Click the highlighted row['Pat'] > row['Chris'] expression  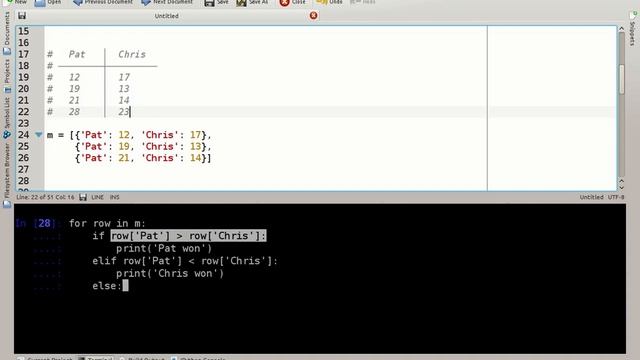click(x=188, y=236)
